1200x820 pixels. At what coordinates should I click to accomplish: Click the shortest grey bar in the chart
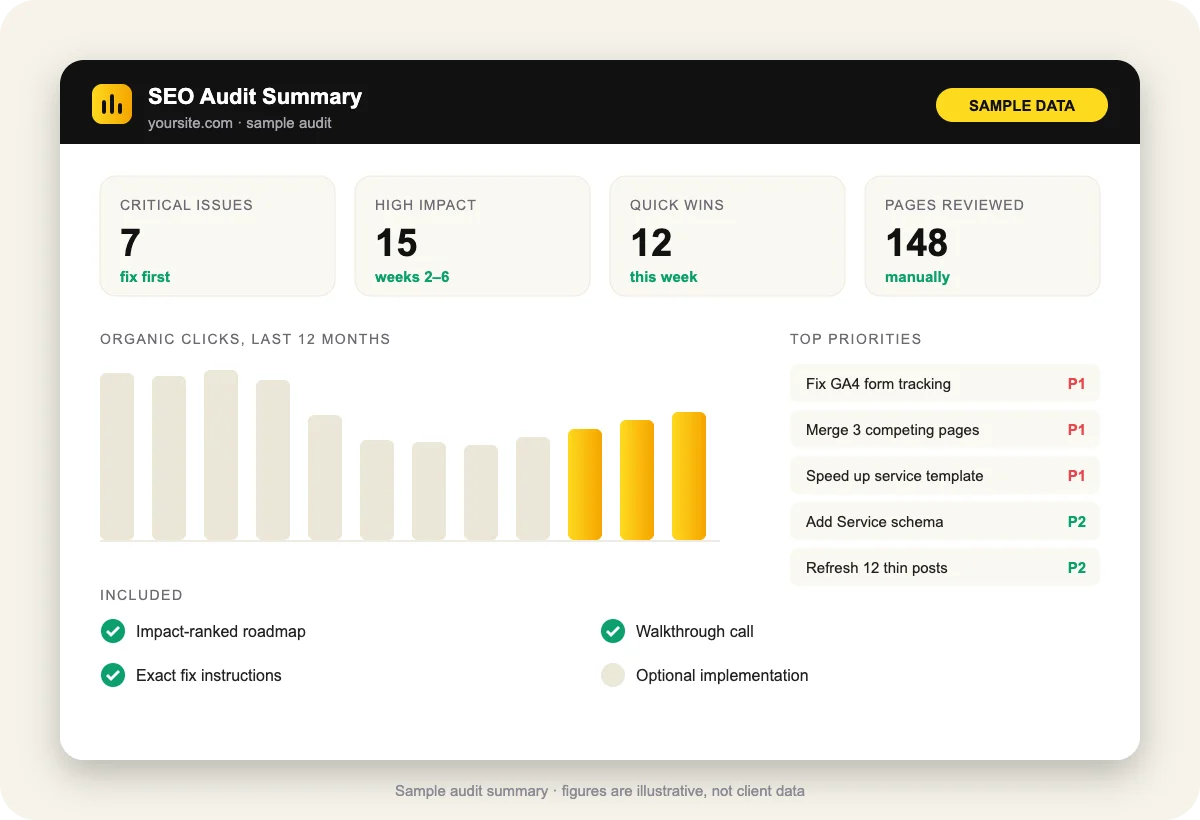481,493
